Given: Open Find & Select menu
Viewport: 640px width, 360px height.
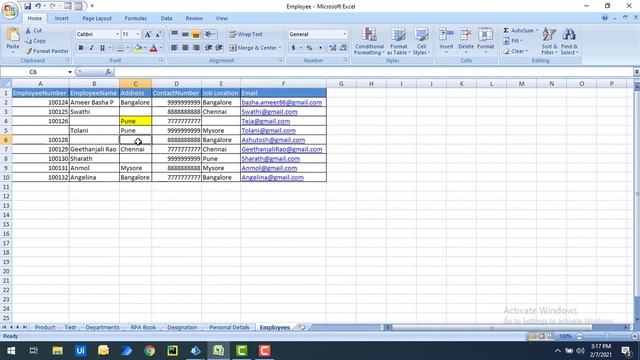Looking at the screenshot, I should pos(569,41).
